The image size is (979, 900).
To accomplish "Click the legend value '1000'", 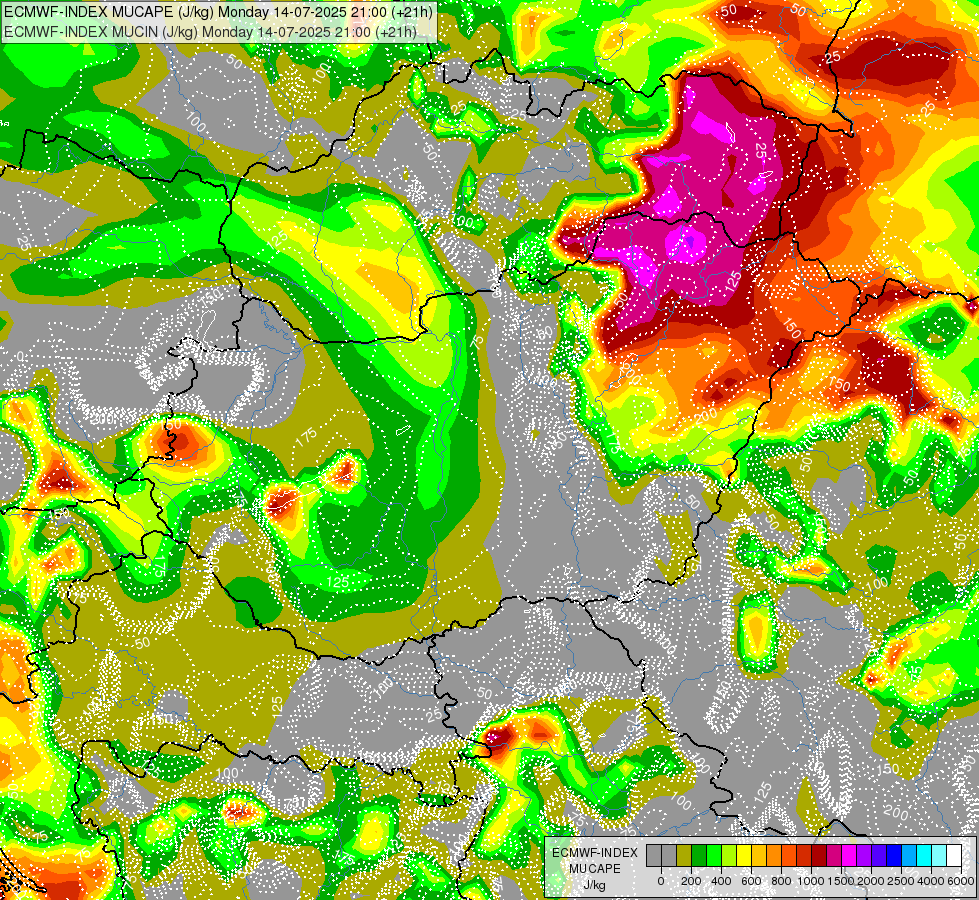I will [811, 881].
